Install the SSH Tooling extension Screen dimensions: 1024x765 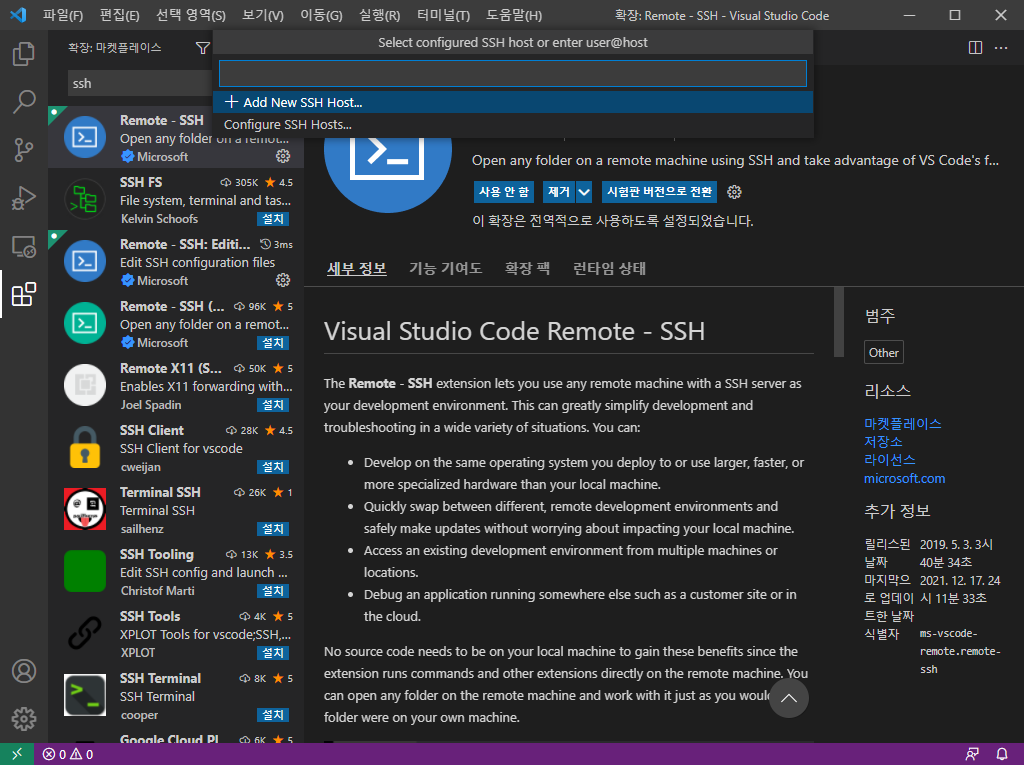pyautogui.click(x=273, y=591)
